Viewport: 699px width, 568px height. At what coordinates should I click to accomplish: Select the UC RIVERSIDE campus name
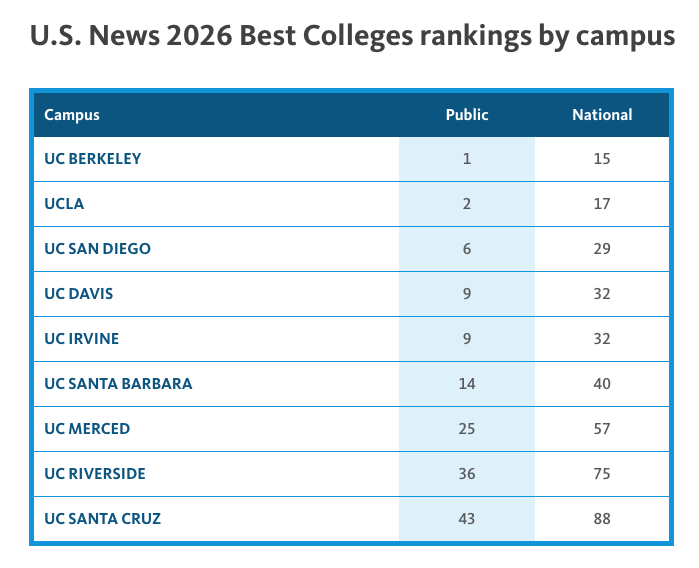click(96, 473)
